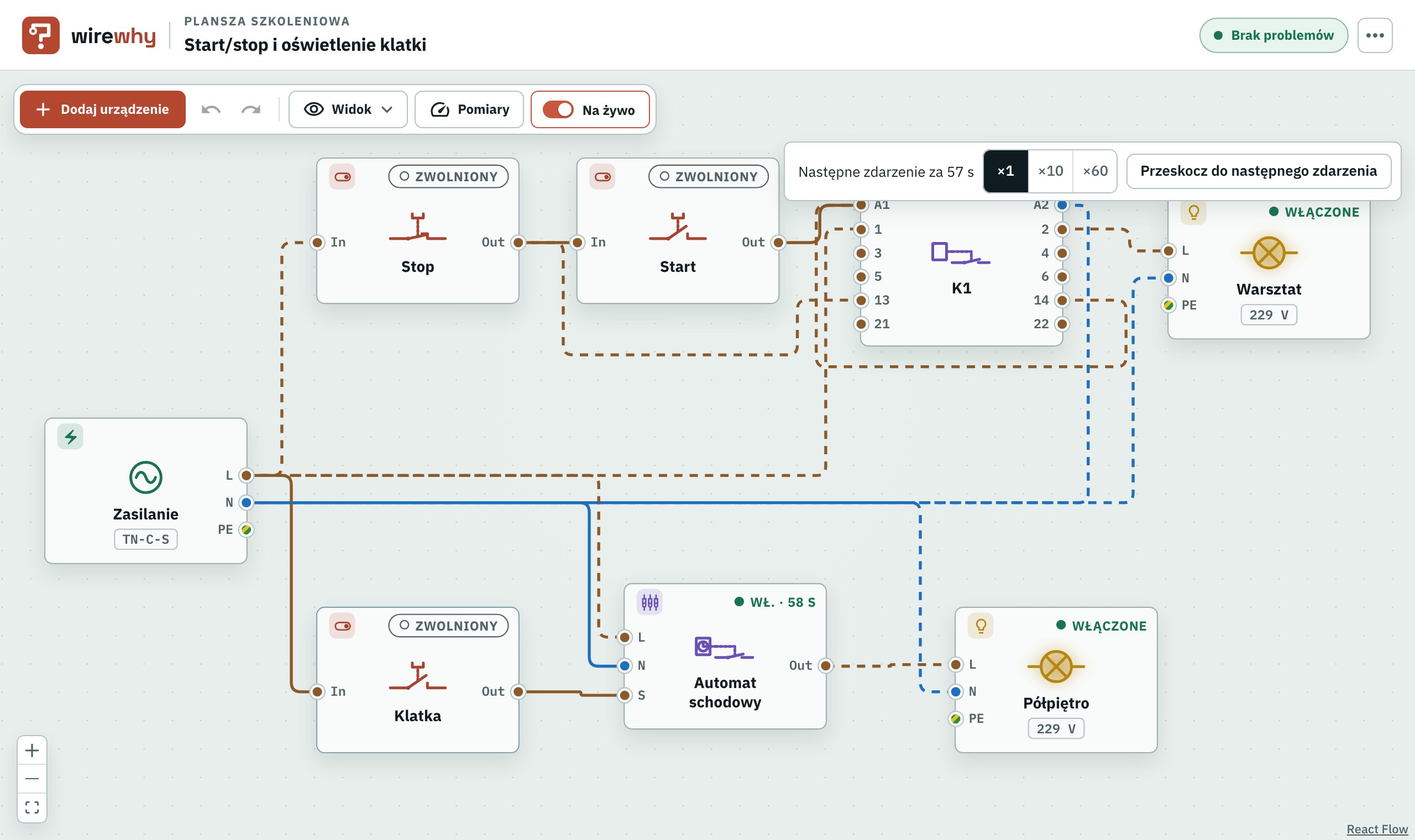
Task: Toggle the Start button ZWOLNIONY state
Action: point(708,177)
